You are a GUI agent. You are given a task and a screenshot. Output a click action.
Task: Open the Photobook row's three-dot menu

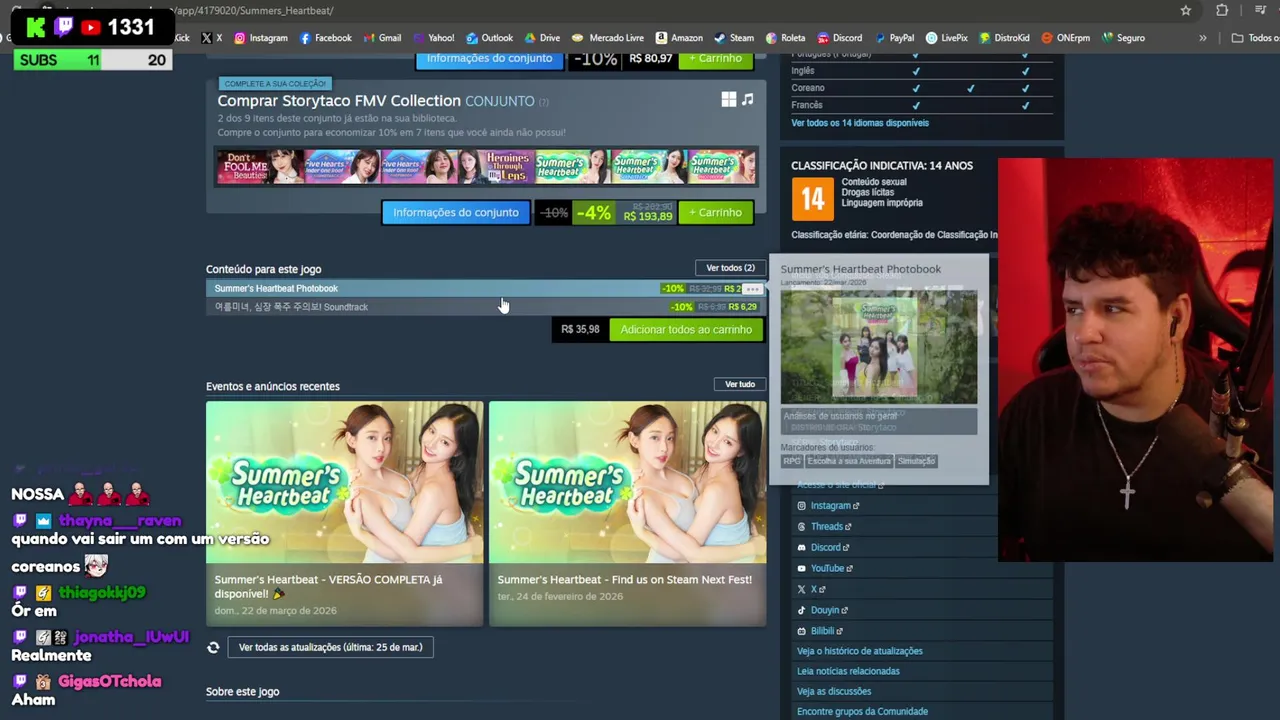[752, 289]
